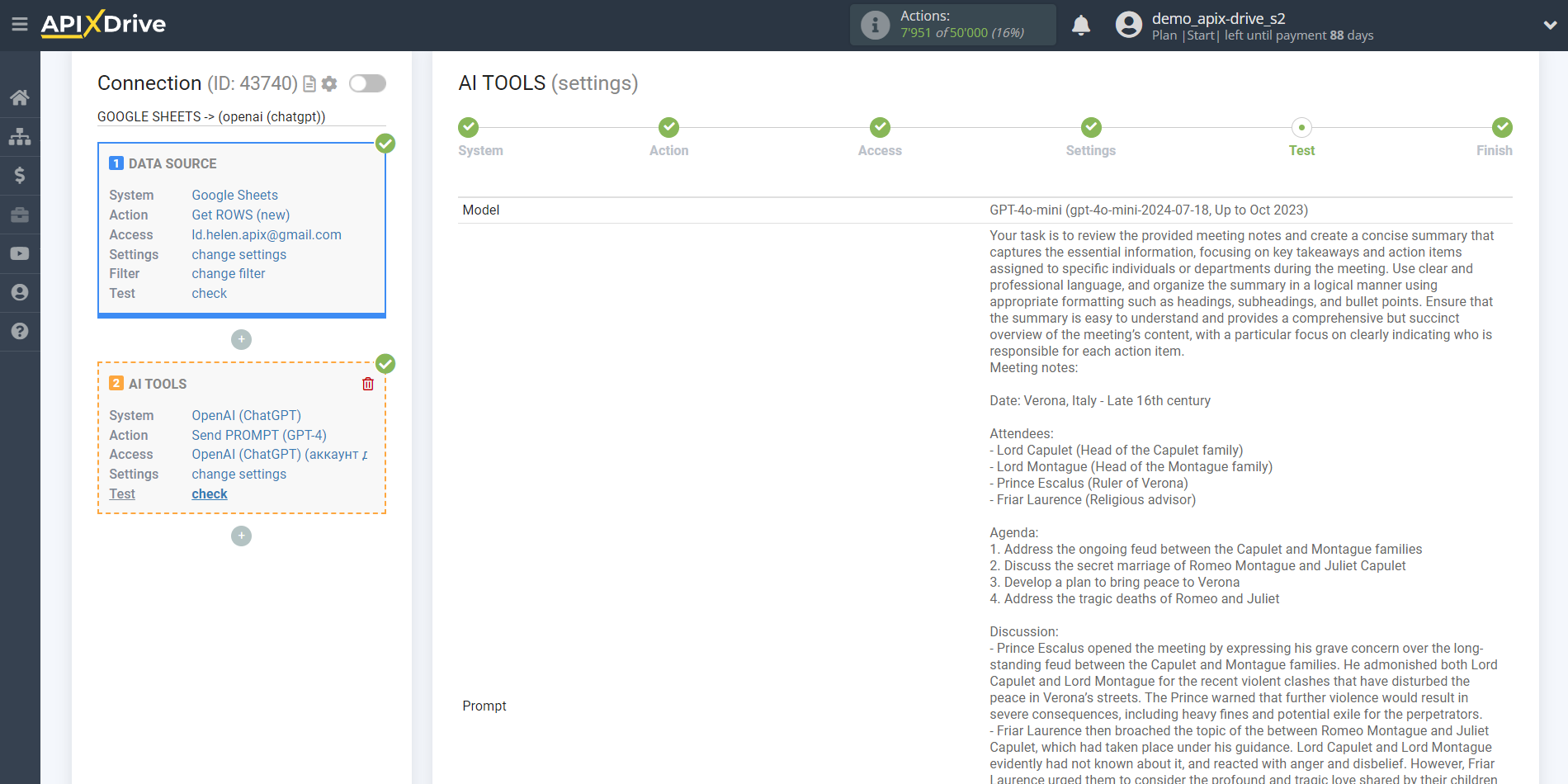The image size is (1568, 784).
Task: Click the actions info icon
Action: point(875,25)
